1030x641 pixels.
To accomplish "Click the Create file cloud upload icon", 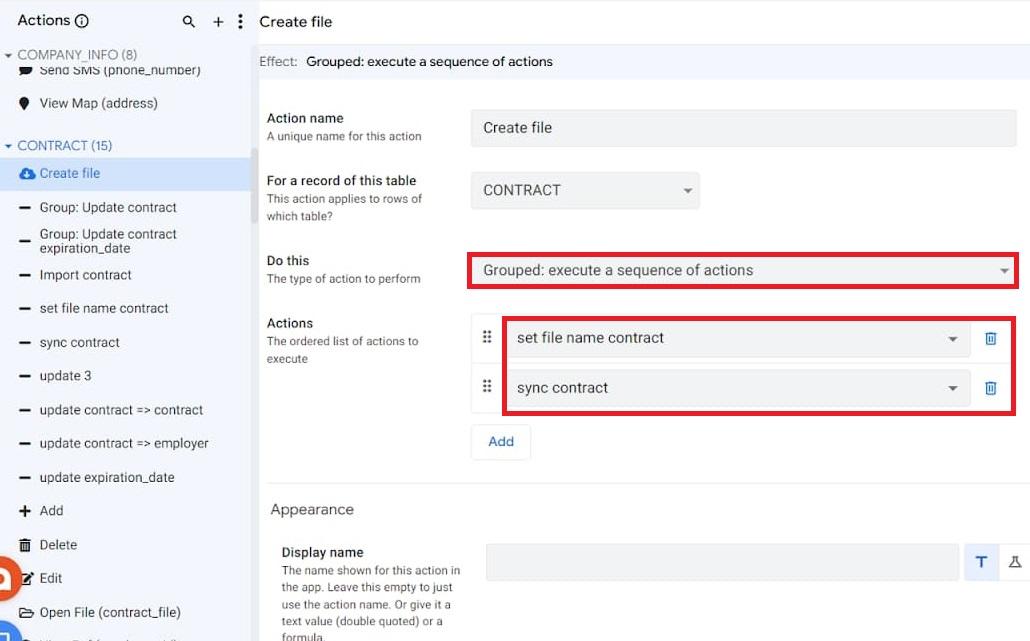I will [x=25, y=172].
